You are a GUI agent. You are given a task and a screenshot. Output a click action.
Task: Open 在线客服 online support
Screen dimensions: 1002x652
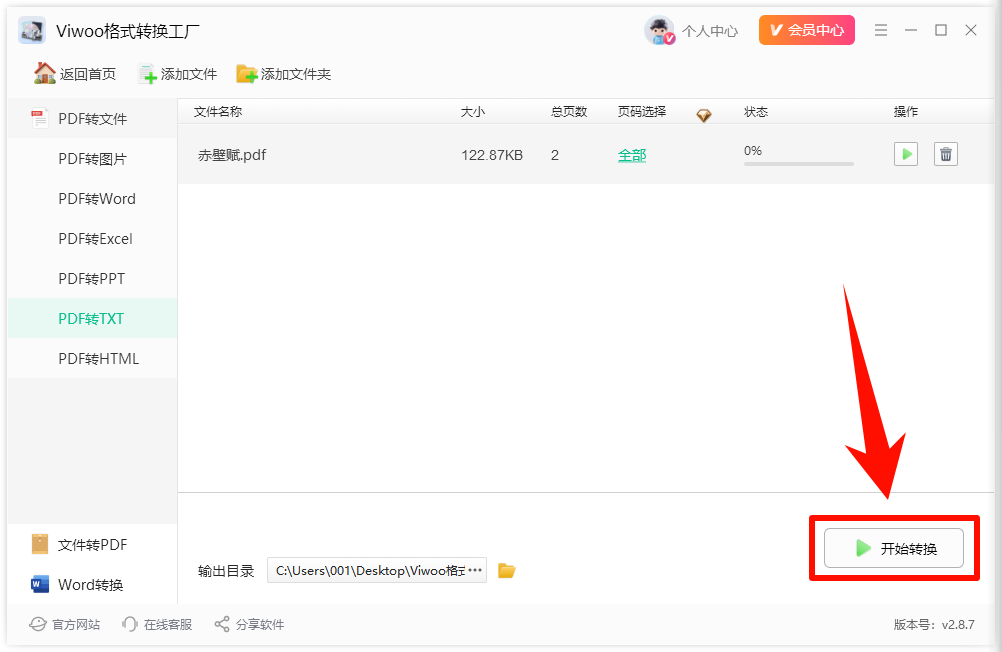click(x=157, y=625)
